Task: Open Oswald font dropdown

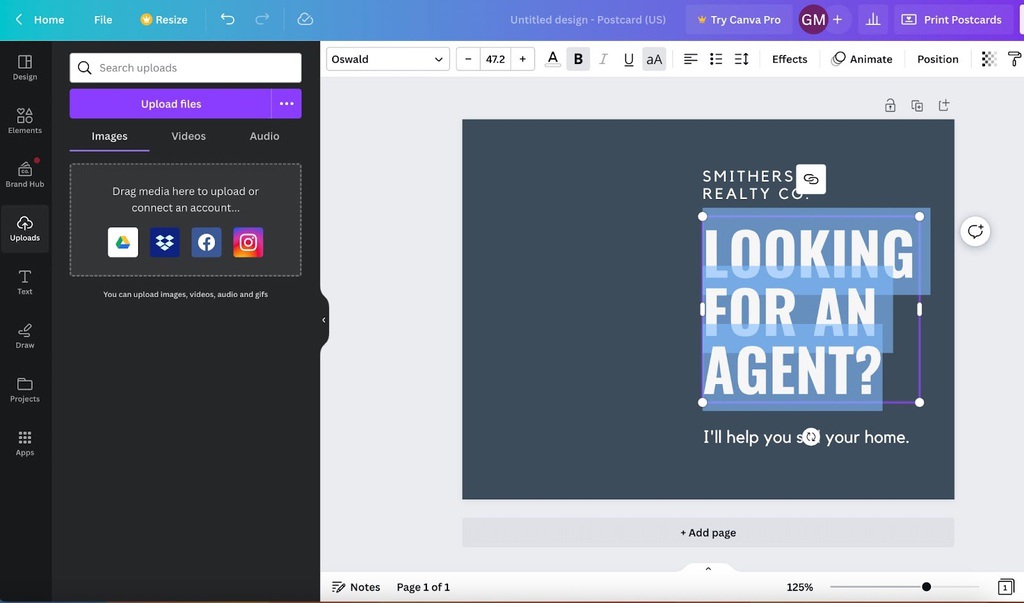Action: pyautogui.click(x=388, y=59)
